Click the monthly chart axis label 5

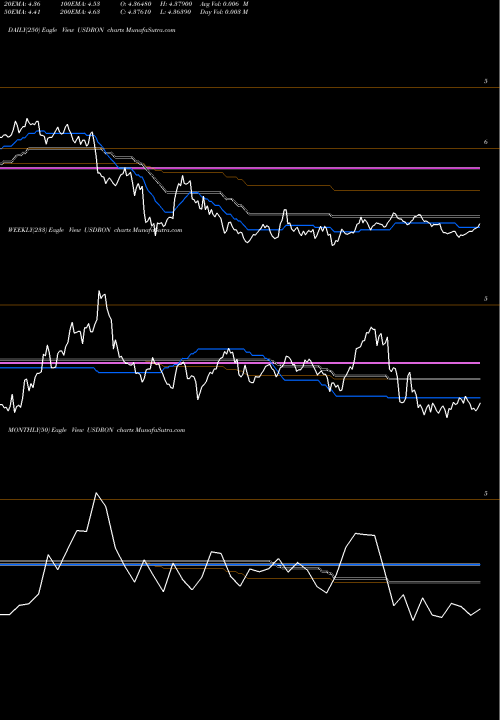(x=486, y=494)
